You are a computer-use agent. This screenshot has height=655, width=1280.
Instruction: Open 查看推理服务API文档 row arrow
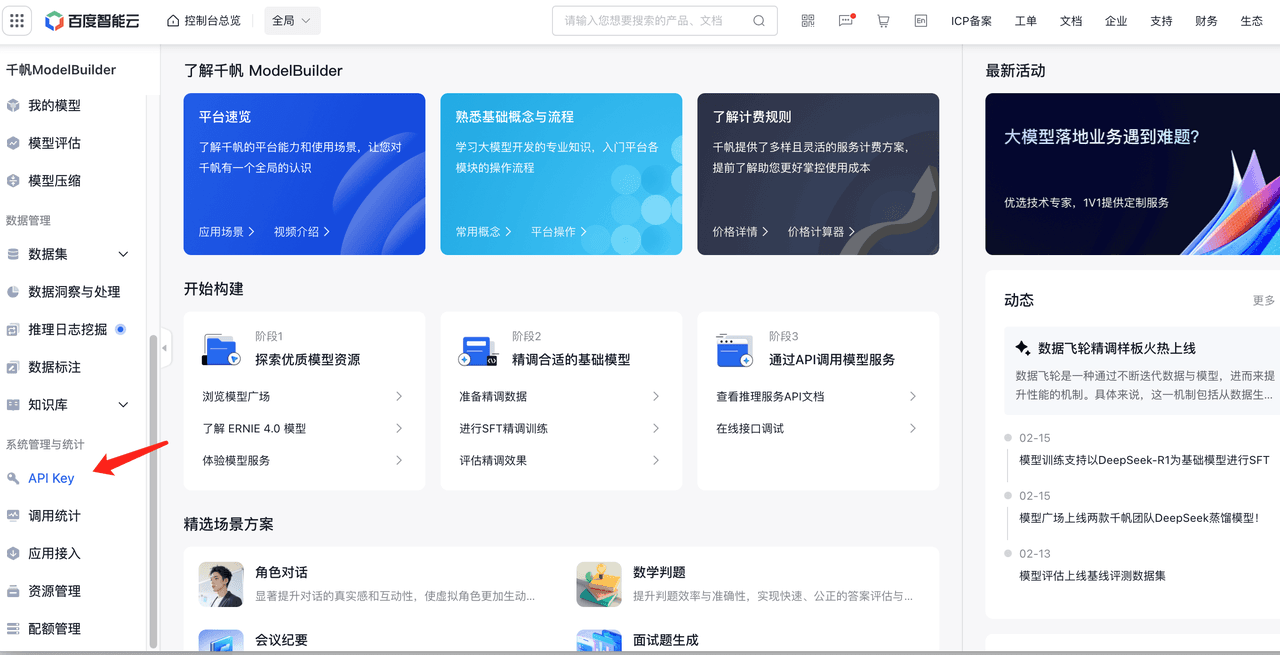point(913,396)
